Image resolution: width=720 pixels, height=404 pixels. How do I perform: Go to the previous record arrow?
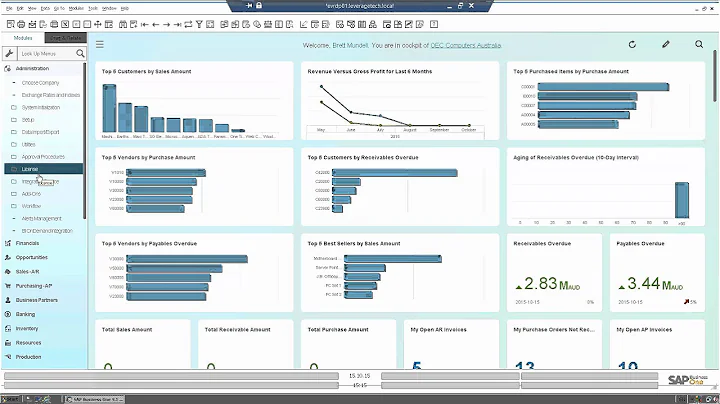156,24
